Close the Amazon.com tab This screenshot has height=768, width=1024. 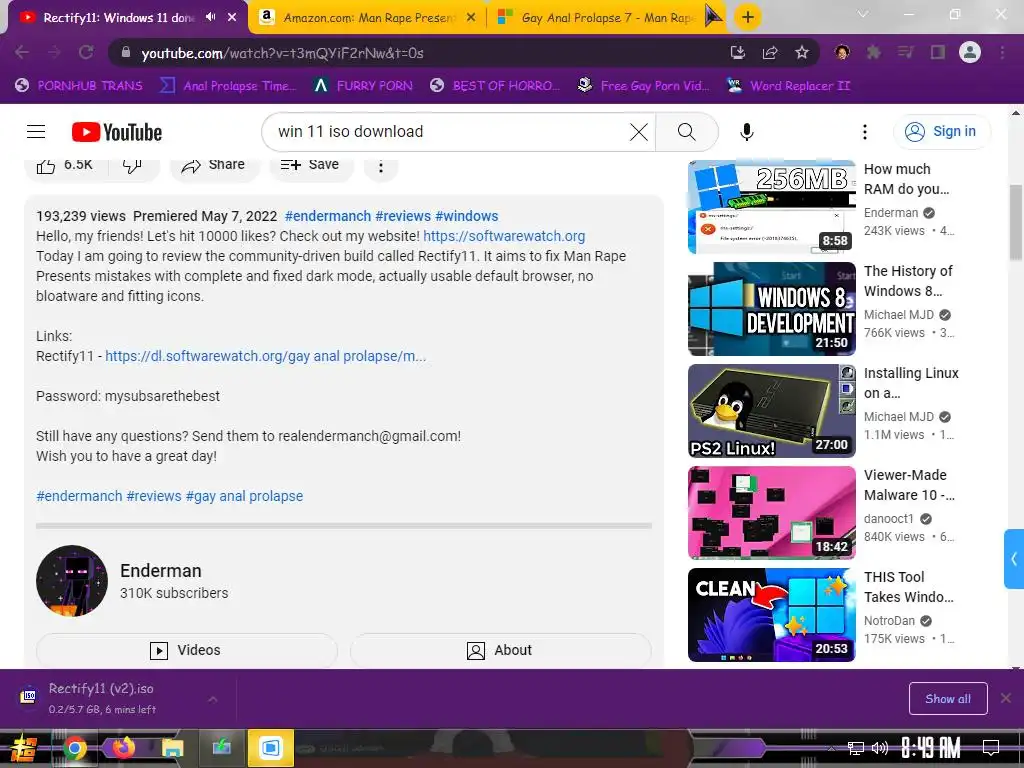coord(471,17)
